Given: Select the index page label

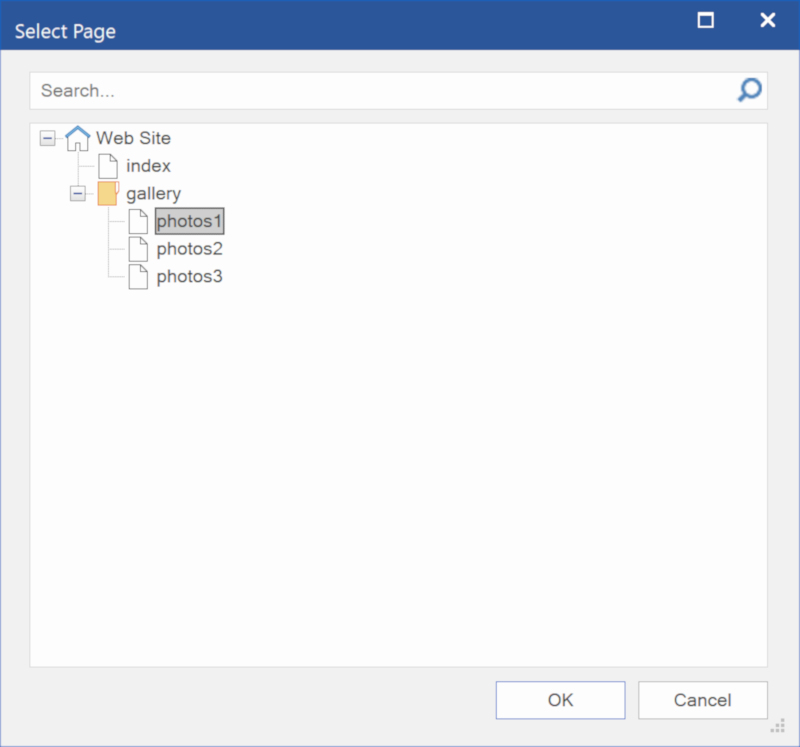Looking at the screenshot, I should coord(148,166).
